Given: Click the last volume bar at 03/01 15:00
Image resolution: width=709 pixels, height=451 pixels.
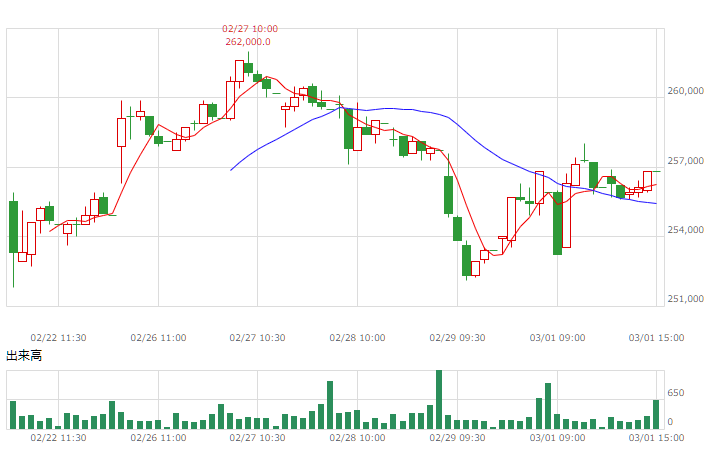Looking at the screenshot, I should coord(656,414).
